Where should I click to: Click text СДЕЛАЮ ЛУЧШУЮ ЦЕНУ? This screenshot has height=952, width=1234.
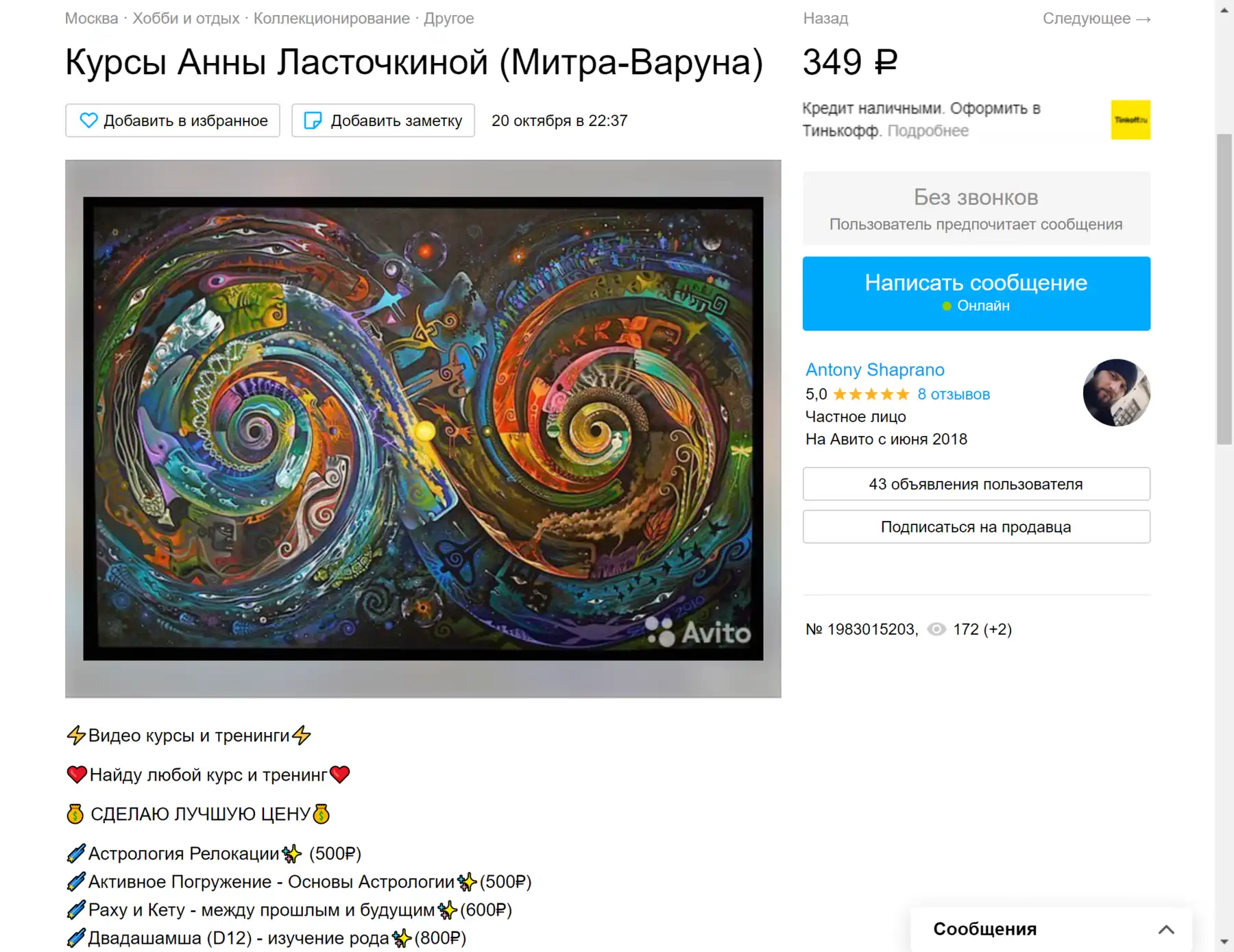point(199,814)
